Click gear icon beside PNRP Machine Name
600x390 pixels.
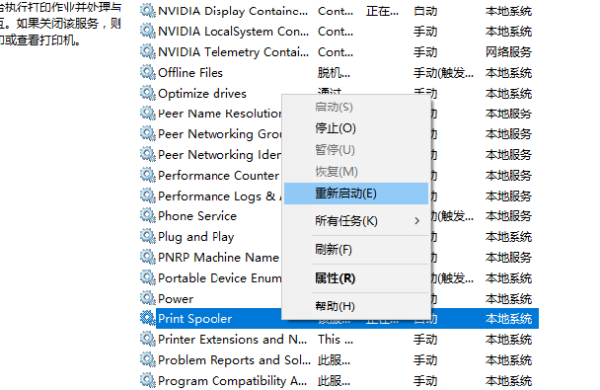[x=148, y=257]
